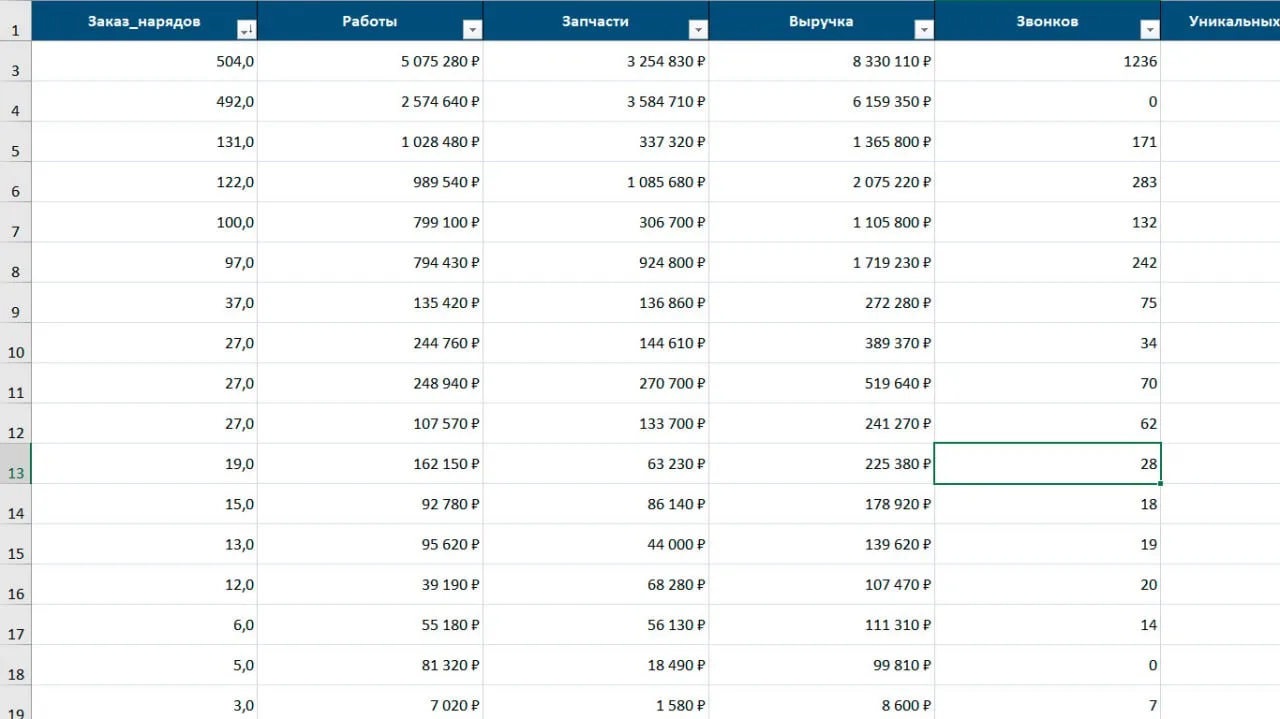Select row header 19
This screenshot has height=719, width=1280.
pyautogui.click(x=16, y=702)
